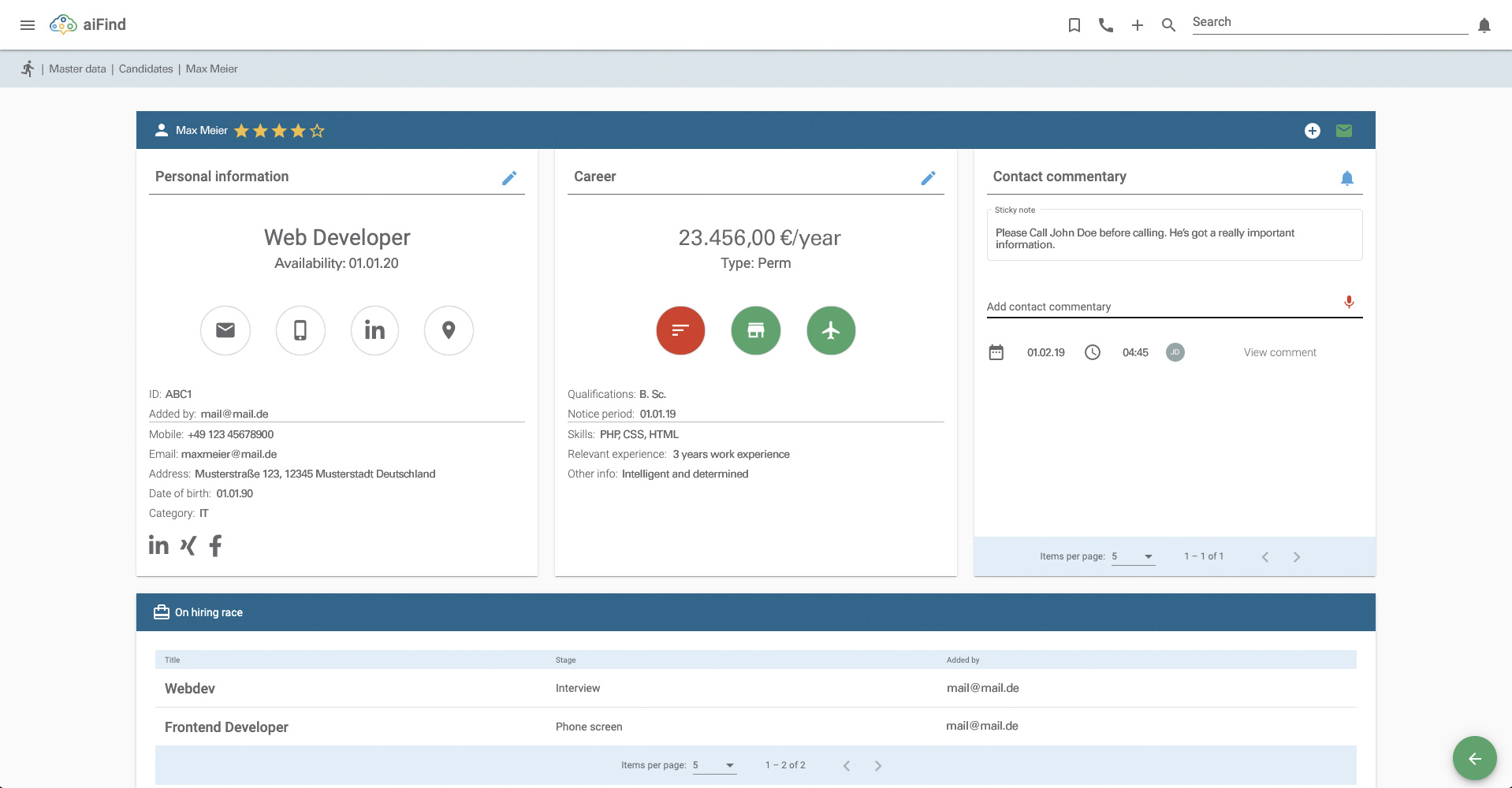Open commentary items per page dropdown
This screenshot has width=1512, height=788.
pos(1133,556)
